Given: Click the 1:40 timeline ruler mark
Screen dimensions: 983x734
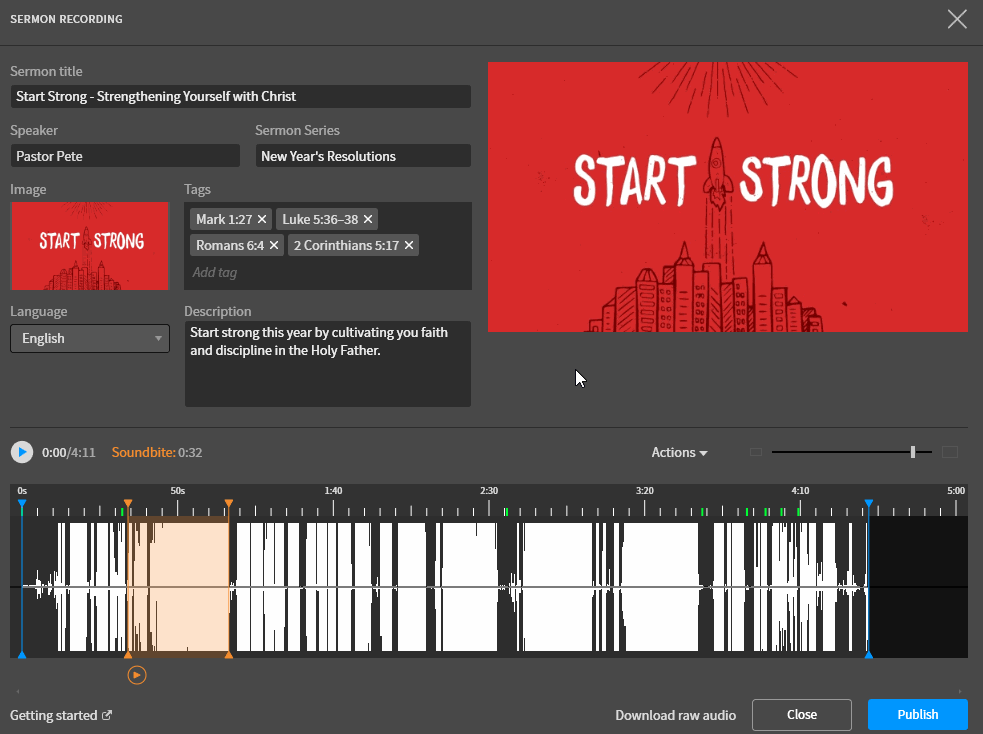Looking at the screenshot, I should [334, 491].
